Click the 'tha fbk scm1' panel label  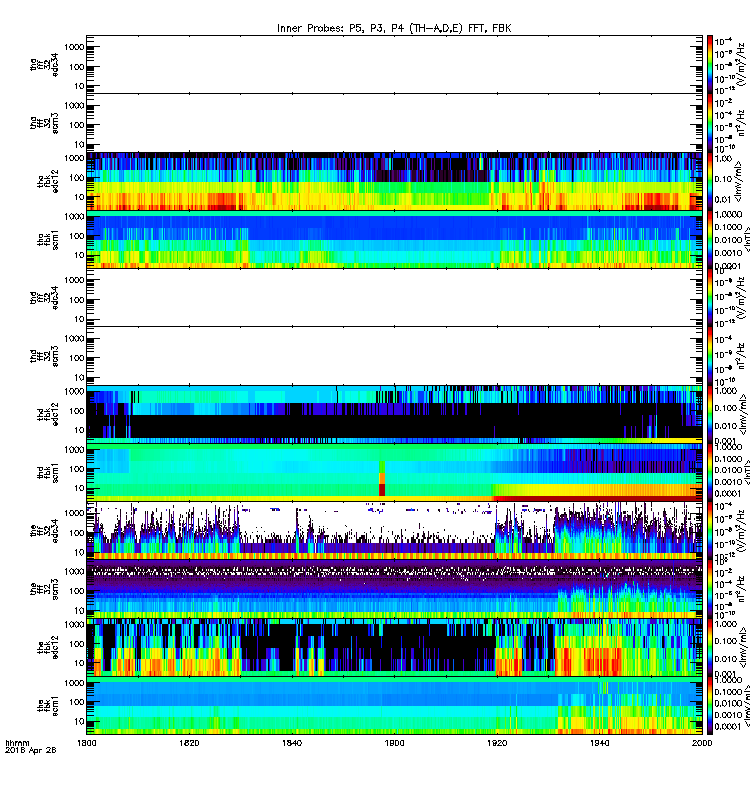click(48, 240)
